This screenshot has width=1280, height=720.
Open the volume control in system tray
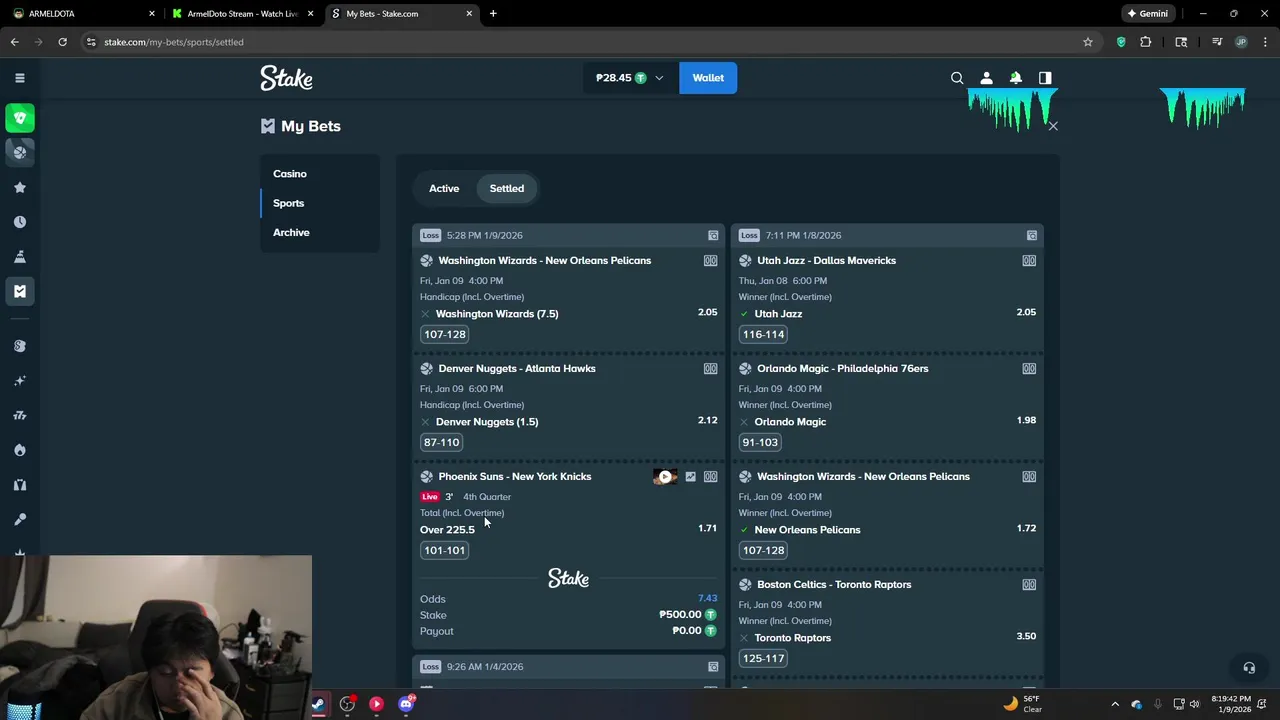(1194, 704)
